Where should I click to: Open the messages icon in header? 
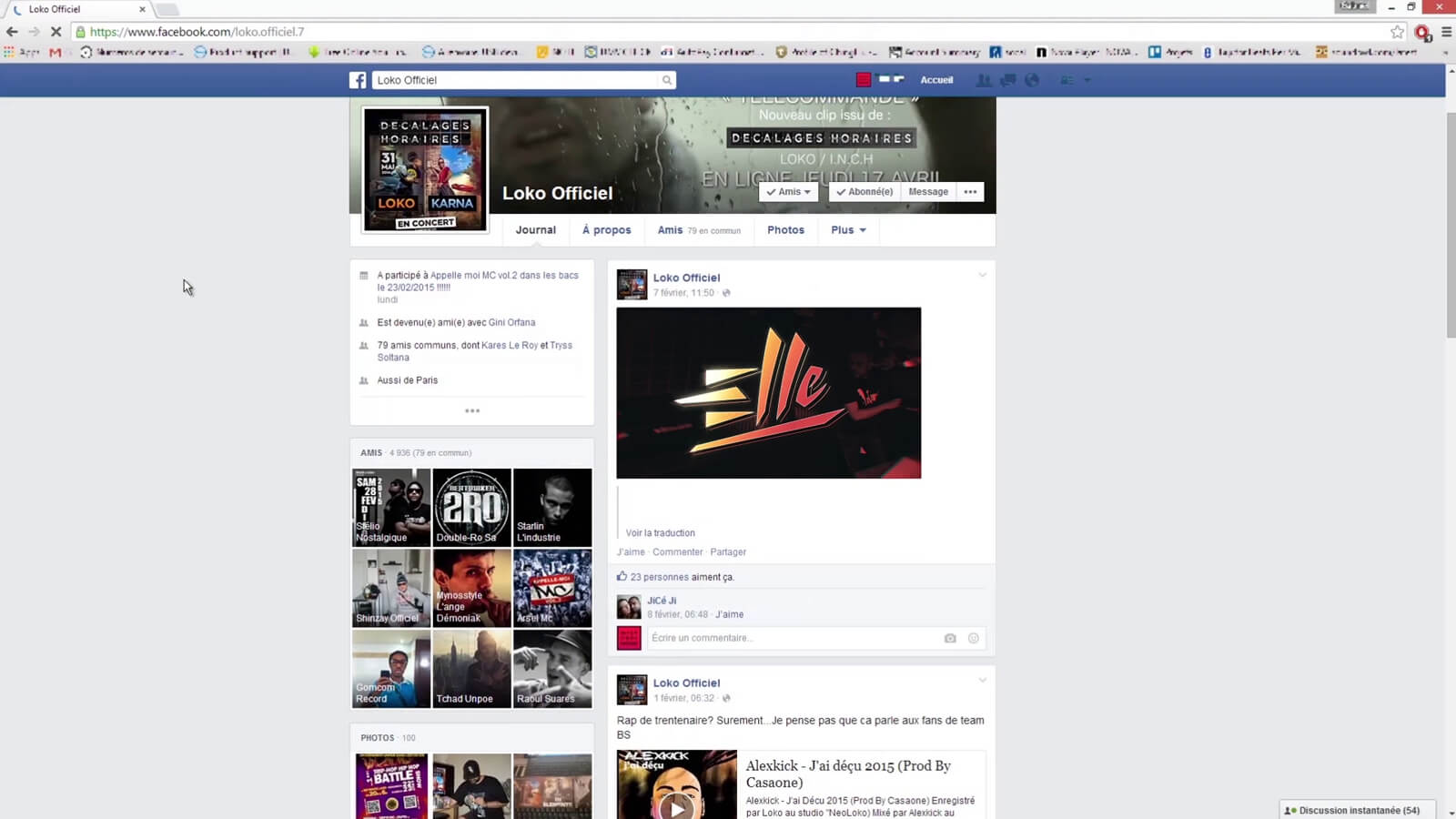click(1008, 80)
